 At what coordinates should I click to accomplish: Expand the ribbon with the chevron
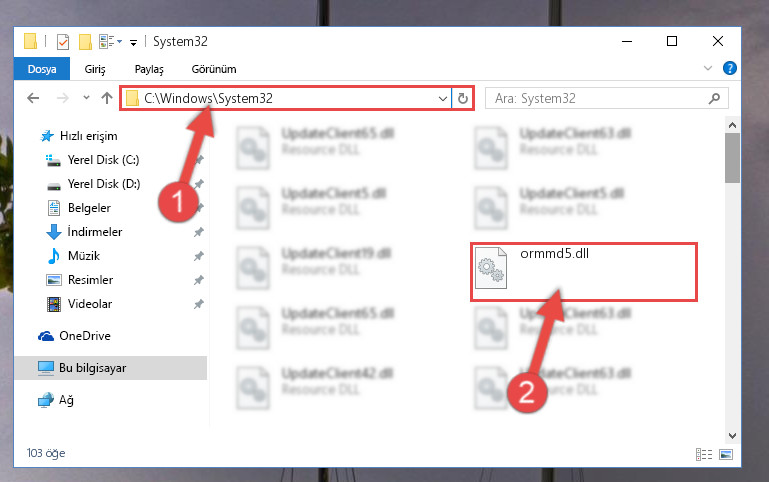(x=708, y=68)
